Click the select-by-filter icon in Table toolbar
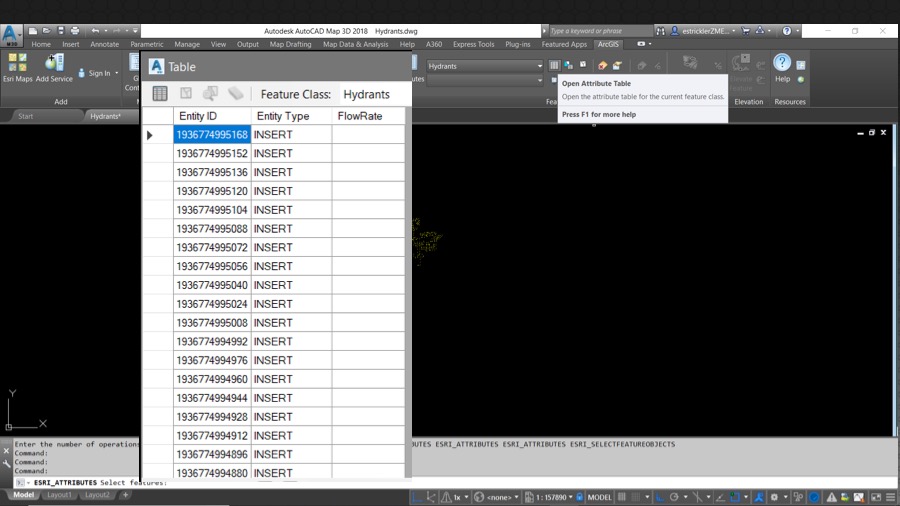 click(x=186, y=94)
